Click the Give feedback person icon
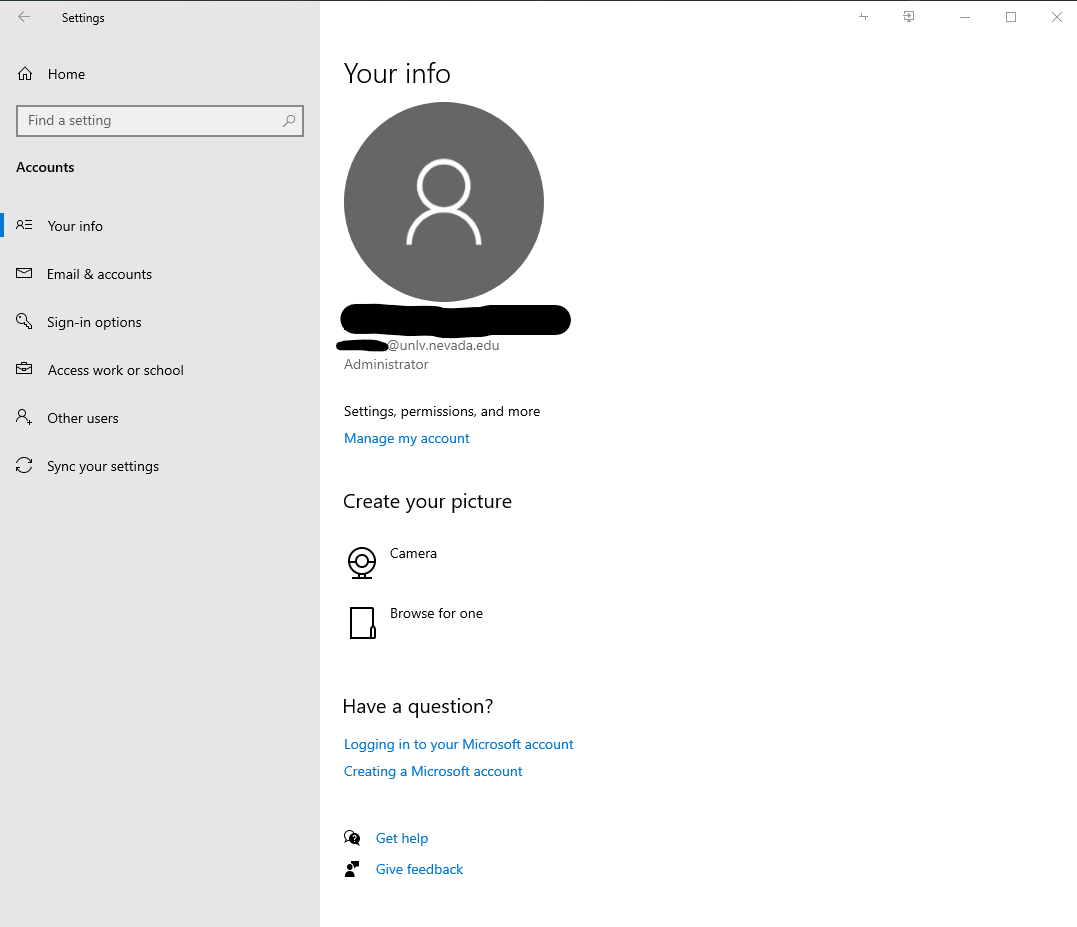1077x927 pixels. 352,869
